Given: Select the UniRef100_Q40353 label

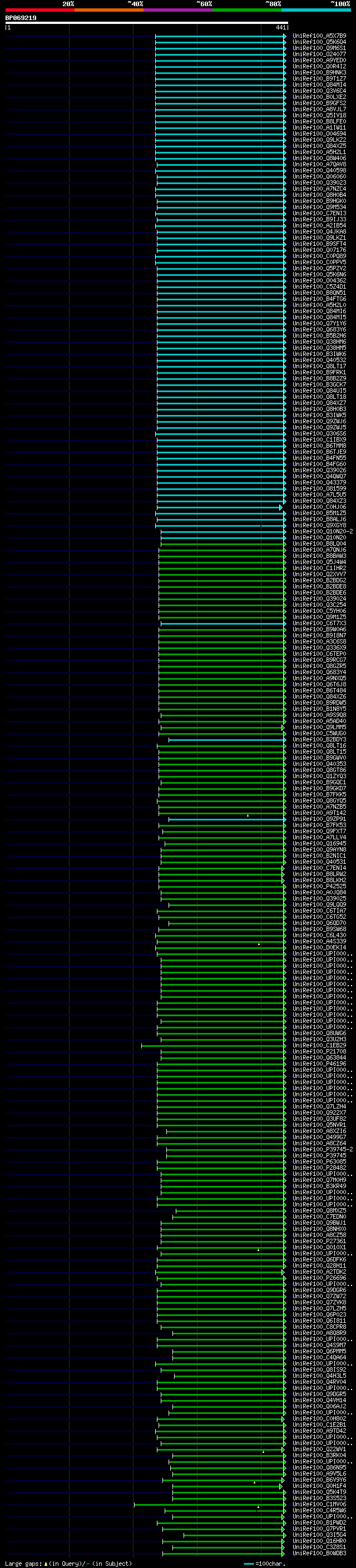Looking at the screenshot, I should point(319,764).
